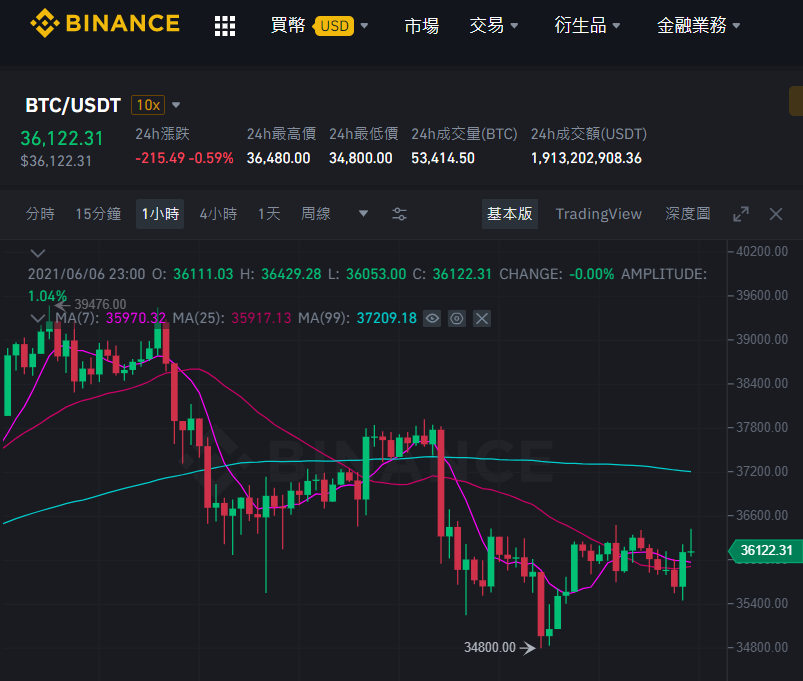The image size is (803, 681).
Task: Click the 40200.00 price axis label
Action: pyautogui.click(x=762, y=251)
